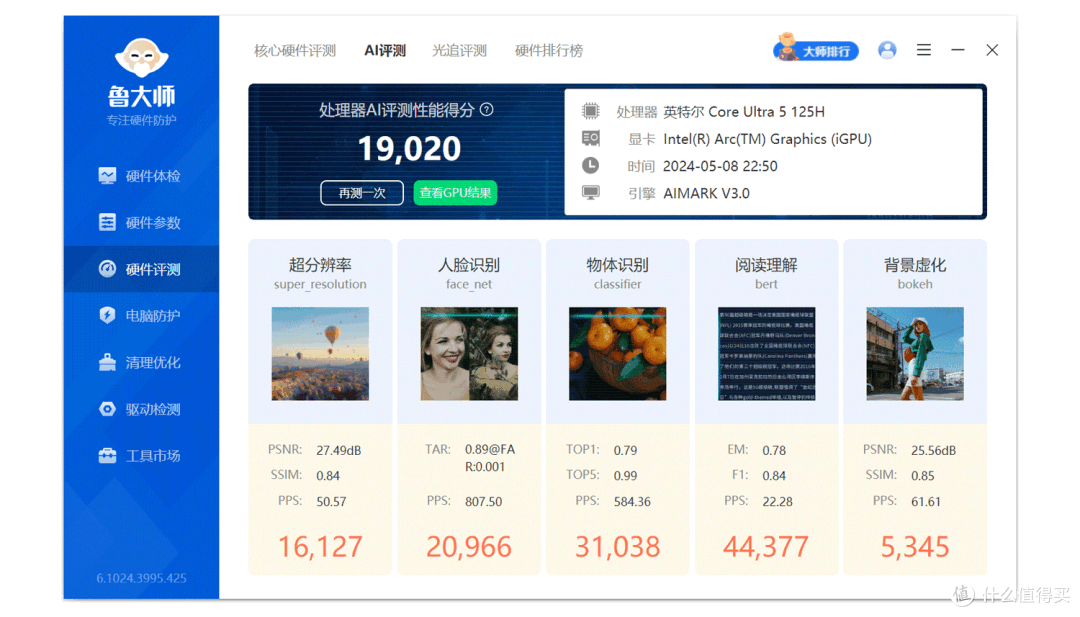Click 背景虚化 card title
Image resolution: width=1080 pixels, height=617 pixels.
915,265
